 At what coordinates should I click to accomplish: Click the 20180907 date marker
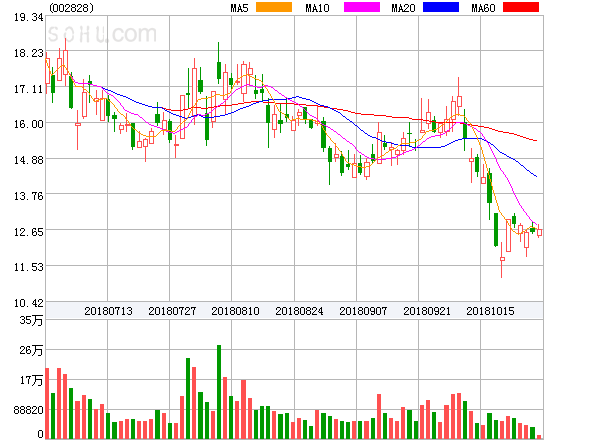[364, 311]
